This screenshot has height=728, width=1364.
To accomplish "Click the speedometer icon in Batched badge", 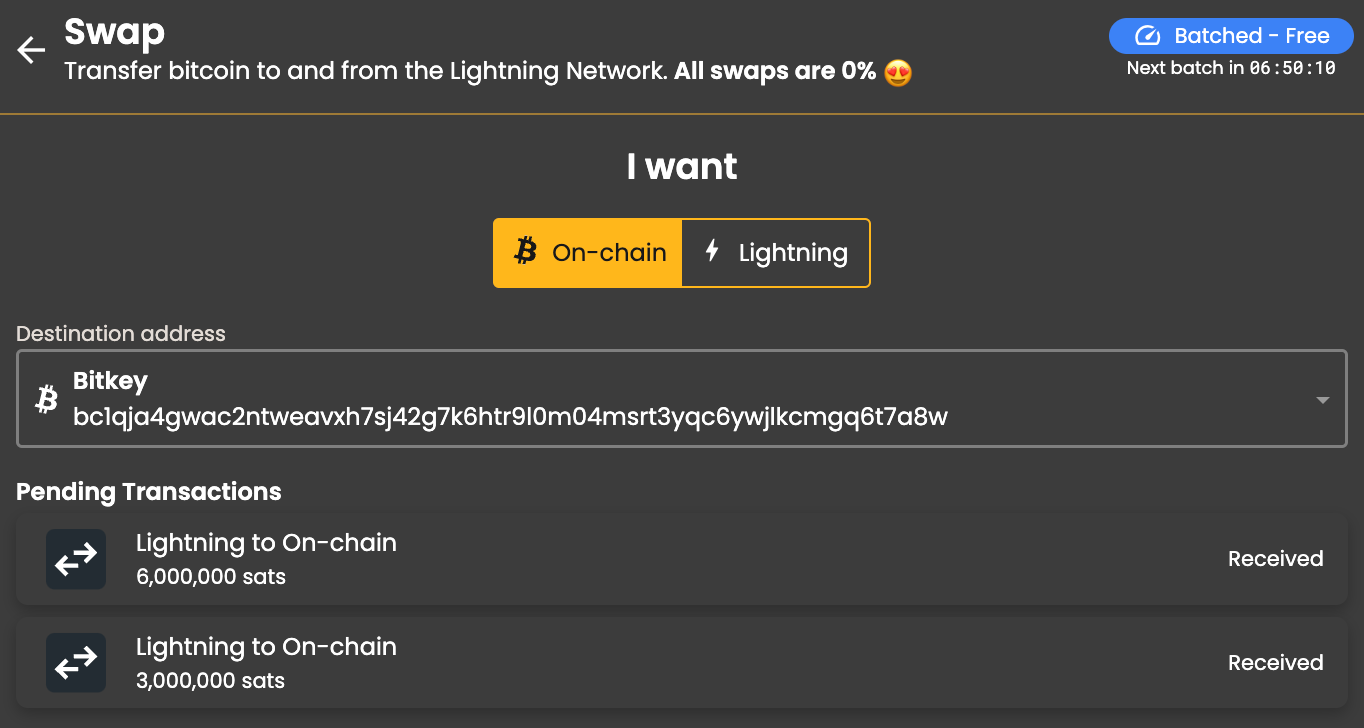I will tap(1147, 37).
